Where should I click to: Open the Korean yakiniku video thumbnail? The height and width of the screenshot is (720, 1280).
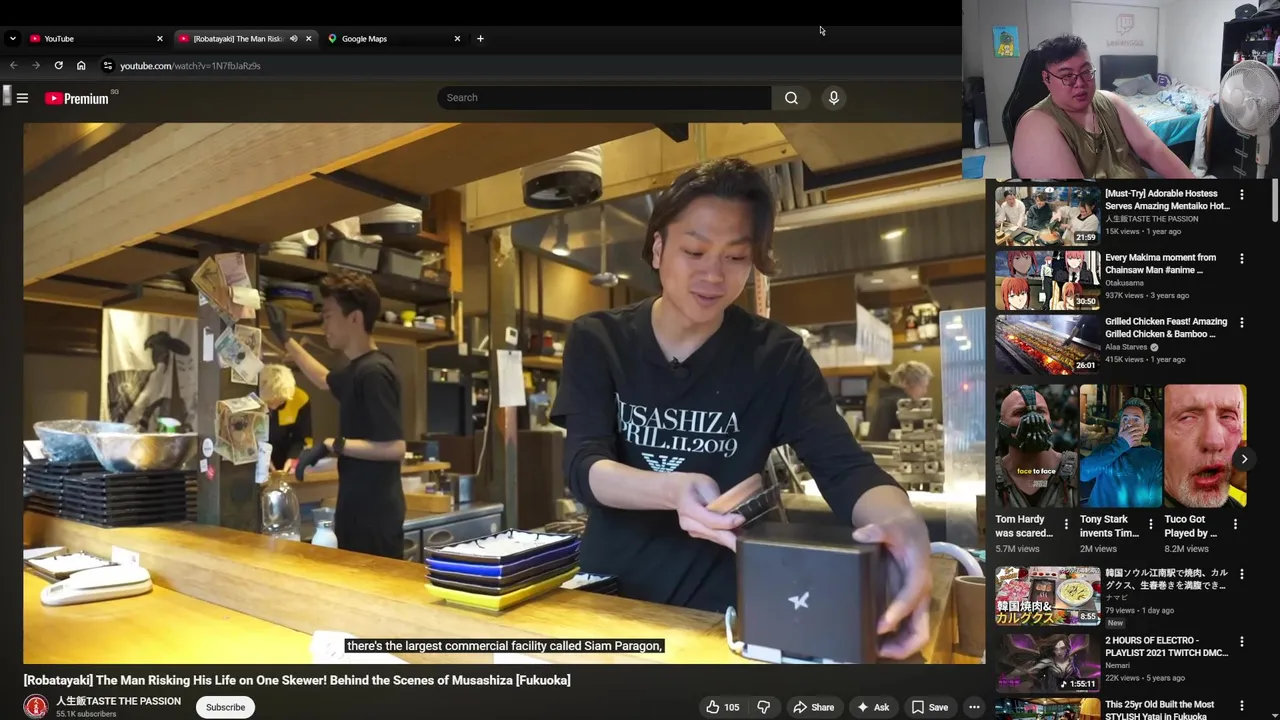(1047, 596)
